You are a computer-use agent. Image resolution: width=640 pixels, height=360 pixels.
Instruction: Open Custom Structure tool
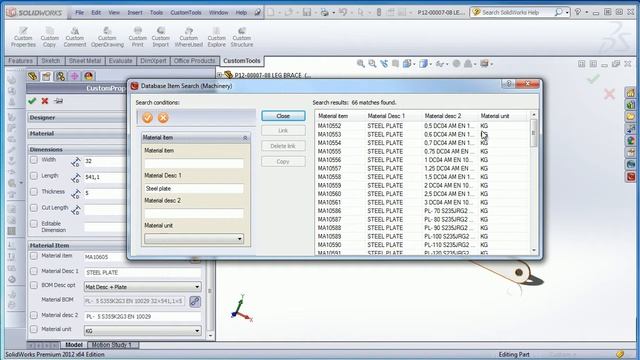(x=242, y=37)
